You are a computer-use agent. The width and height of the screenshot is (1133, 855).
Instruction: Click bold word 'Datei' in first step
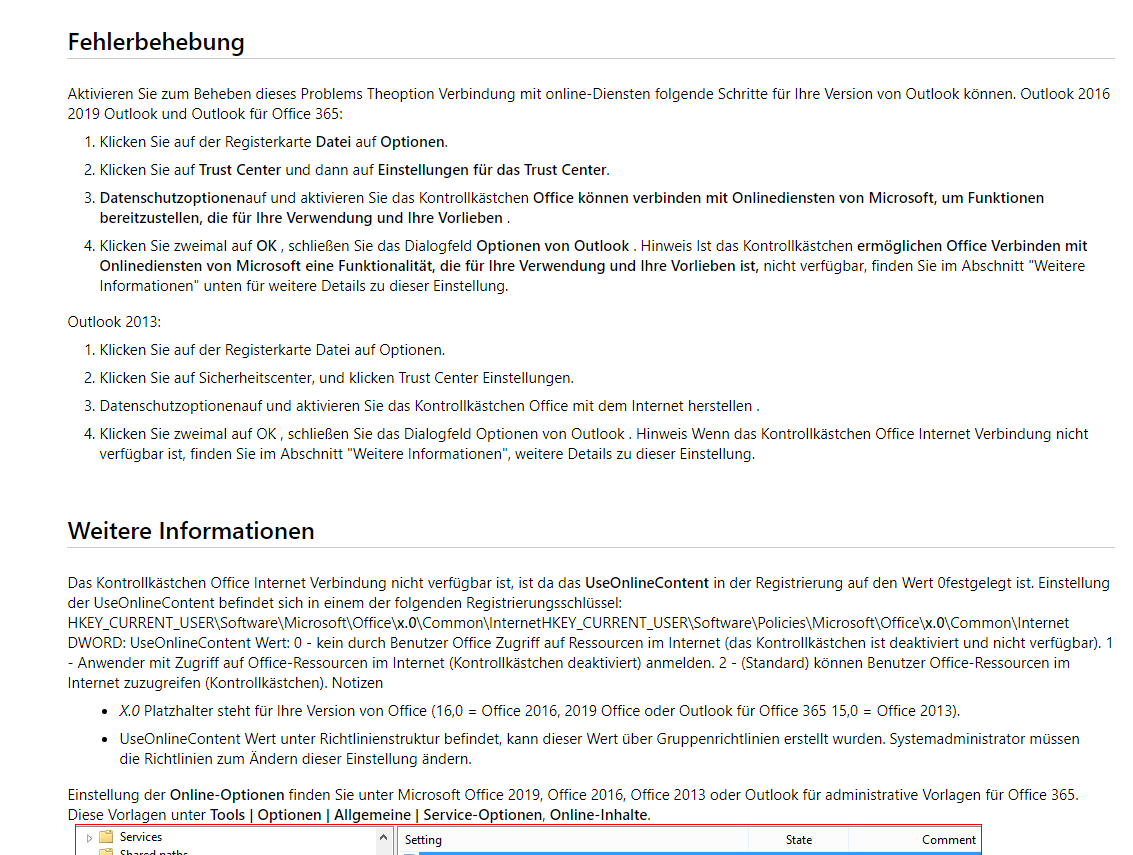pyautogui.click(x=333, y=142)
